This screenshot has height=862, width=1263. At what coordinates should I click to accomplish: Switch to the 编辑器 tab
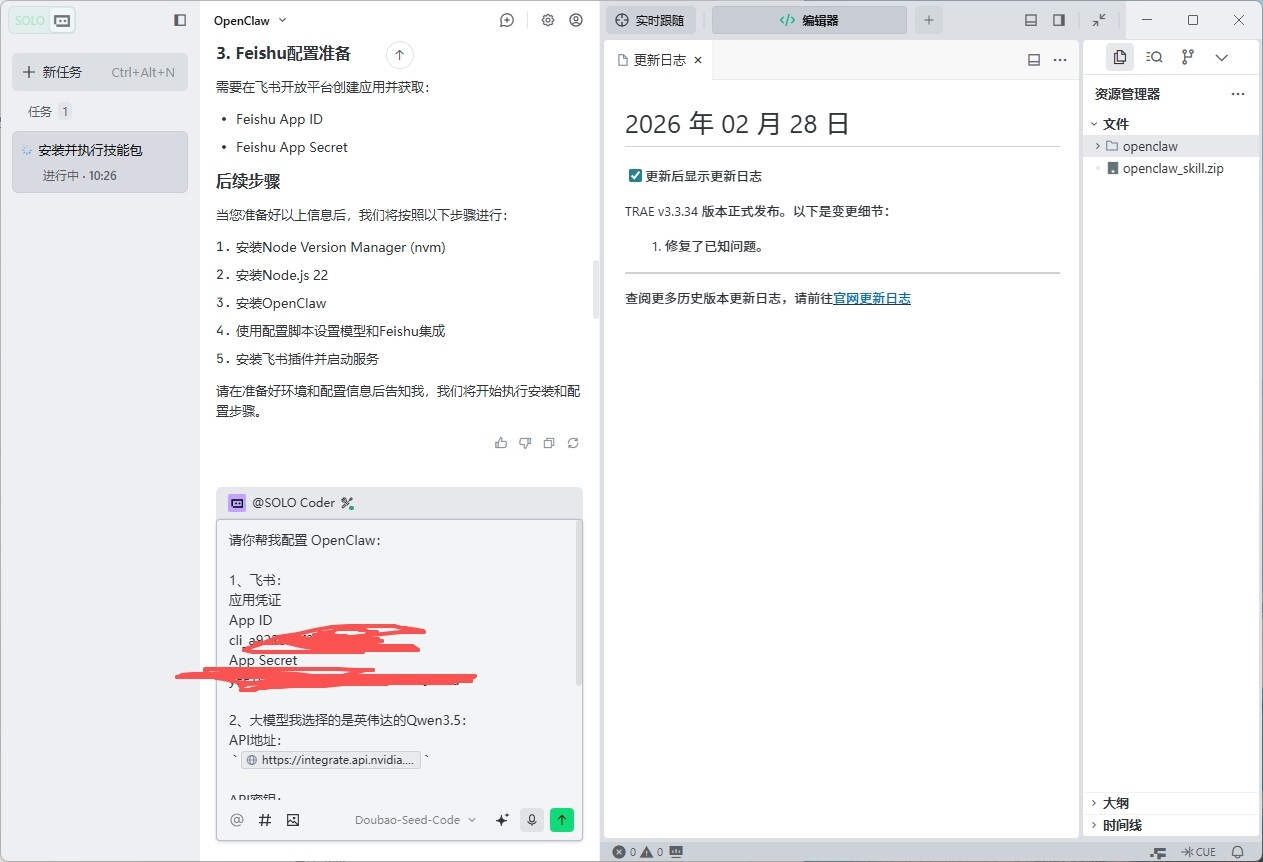[x=808, y=20]
